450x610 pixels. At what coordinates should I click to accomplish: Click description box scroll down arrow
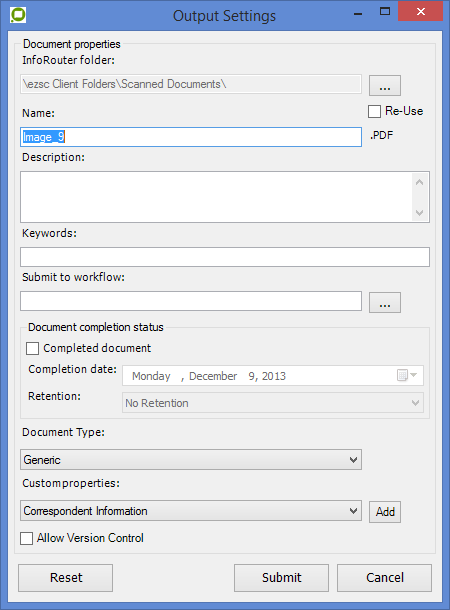[x=419, y=212]
